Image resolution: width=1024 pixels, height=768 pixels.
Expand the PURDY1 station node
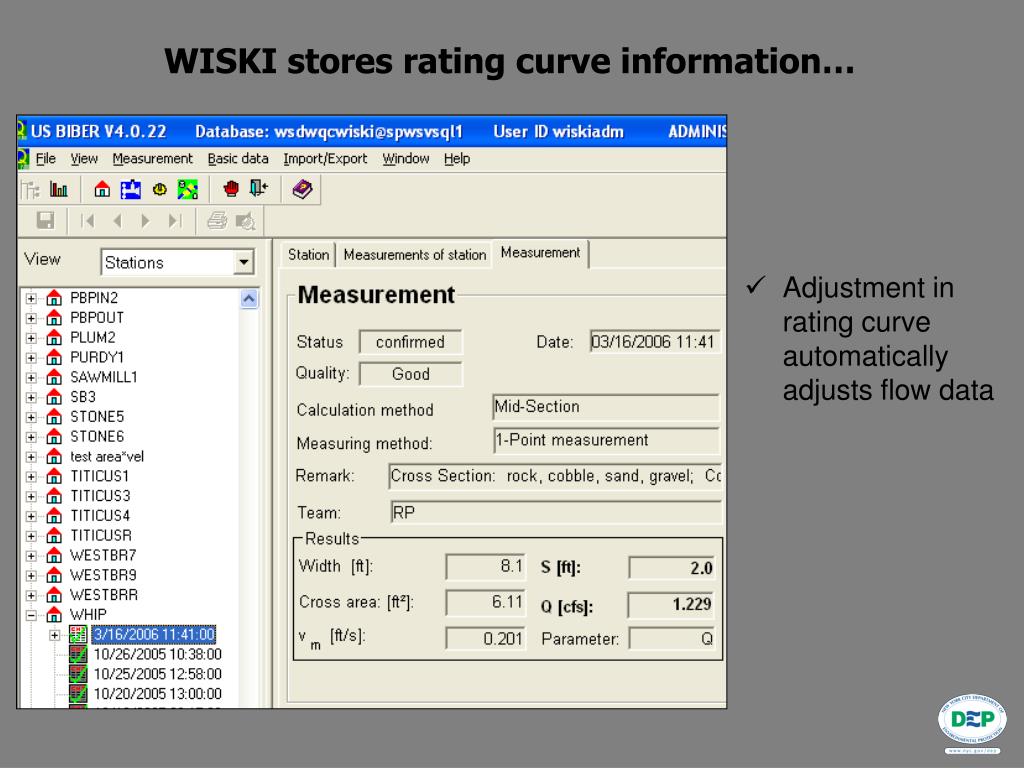click(x=31, y=358)
